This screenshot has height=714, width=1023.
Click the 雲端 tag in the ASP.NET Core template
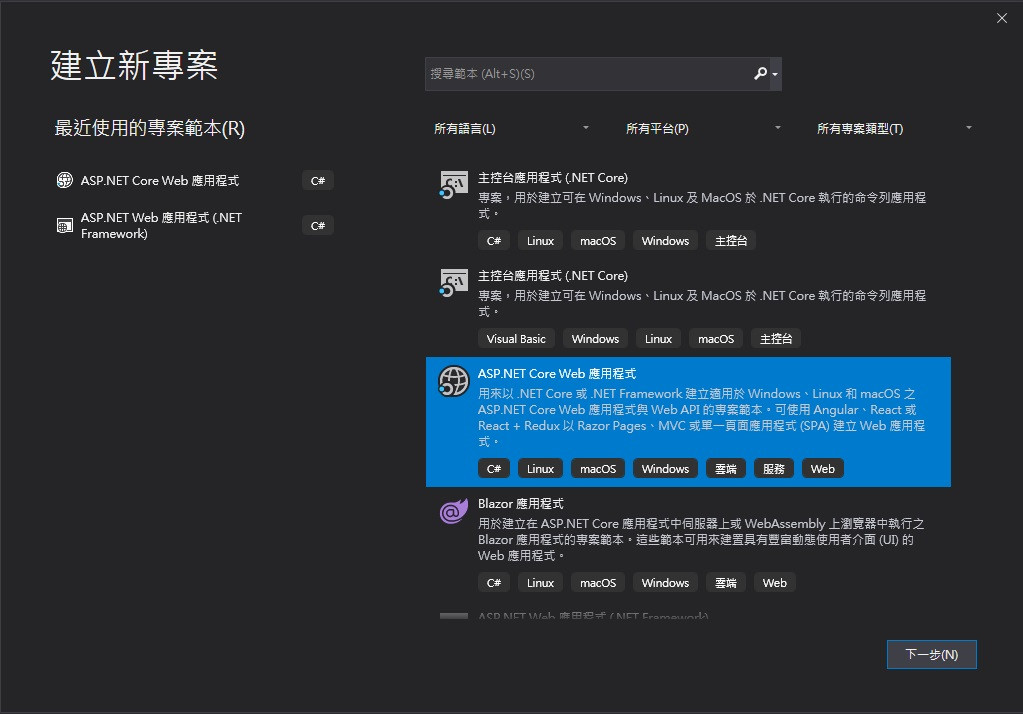coord(725,469)
